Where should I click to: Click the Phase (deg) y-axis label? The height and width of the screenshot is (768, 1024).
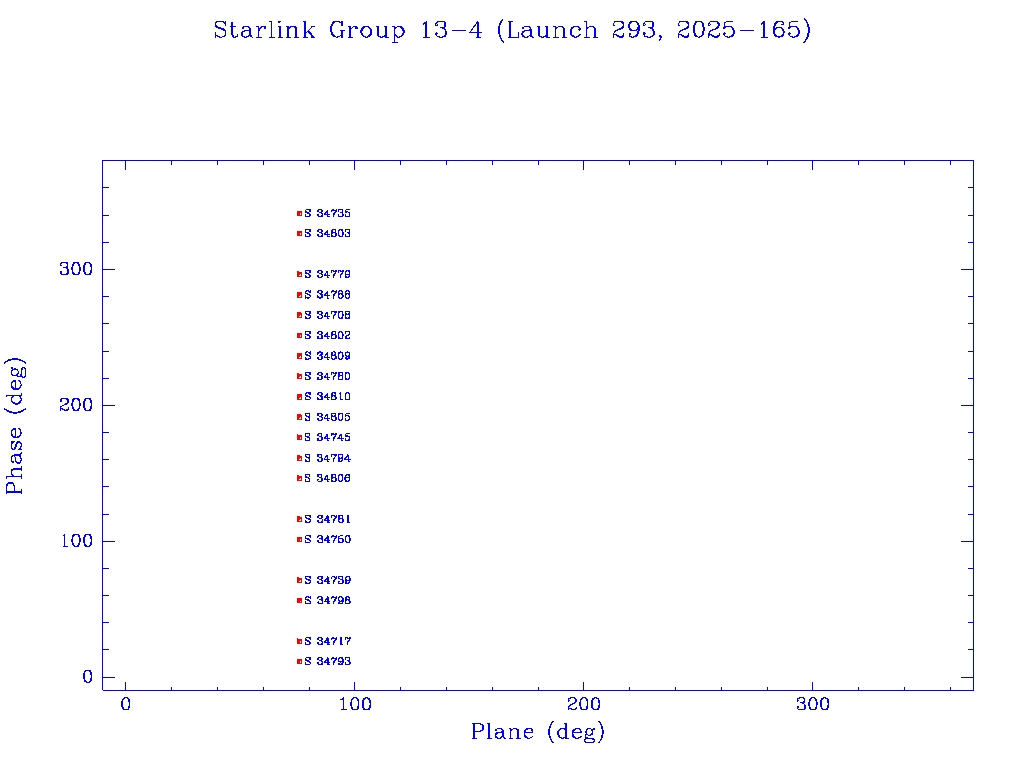pyautogui.click(x=15, y=425)
